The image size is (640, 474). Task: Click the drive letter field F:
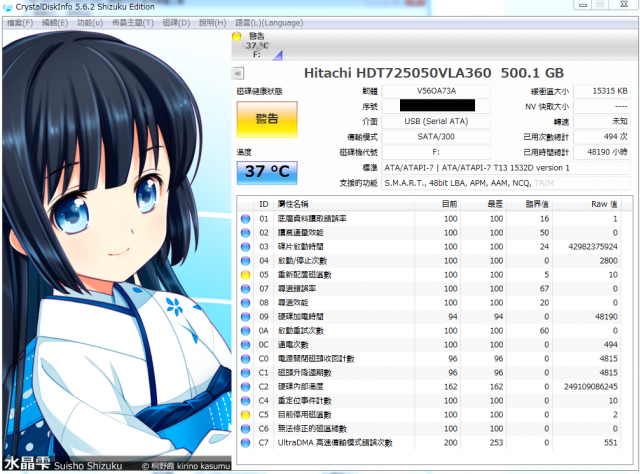click(x=436, y=152)
